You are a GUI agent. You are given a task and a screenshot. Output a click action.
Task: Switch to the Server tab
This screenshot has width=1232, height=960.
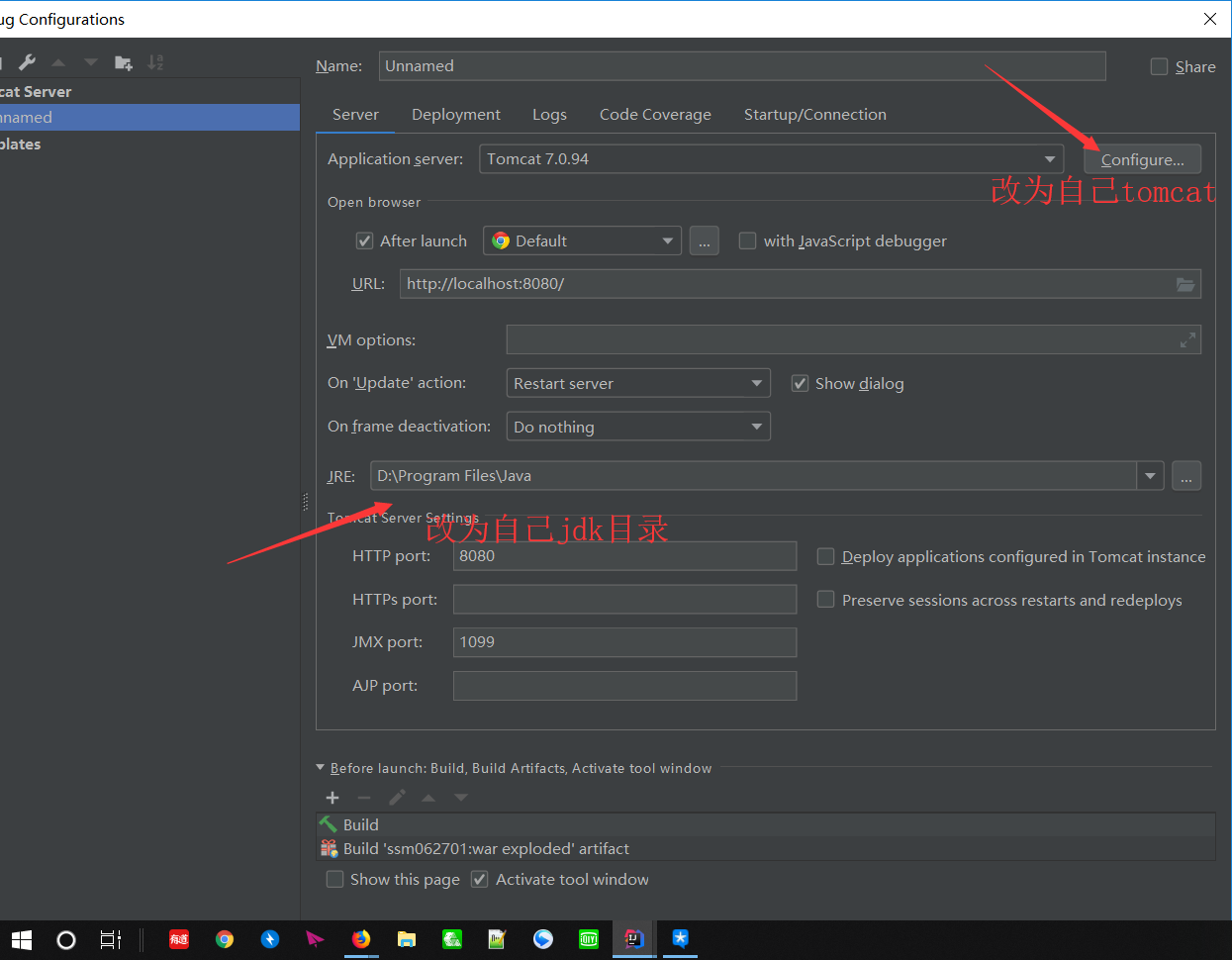(355, 115)
